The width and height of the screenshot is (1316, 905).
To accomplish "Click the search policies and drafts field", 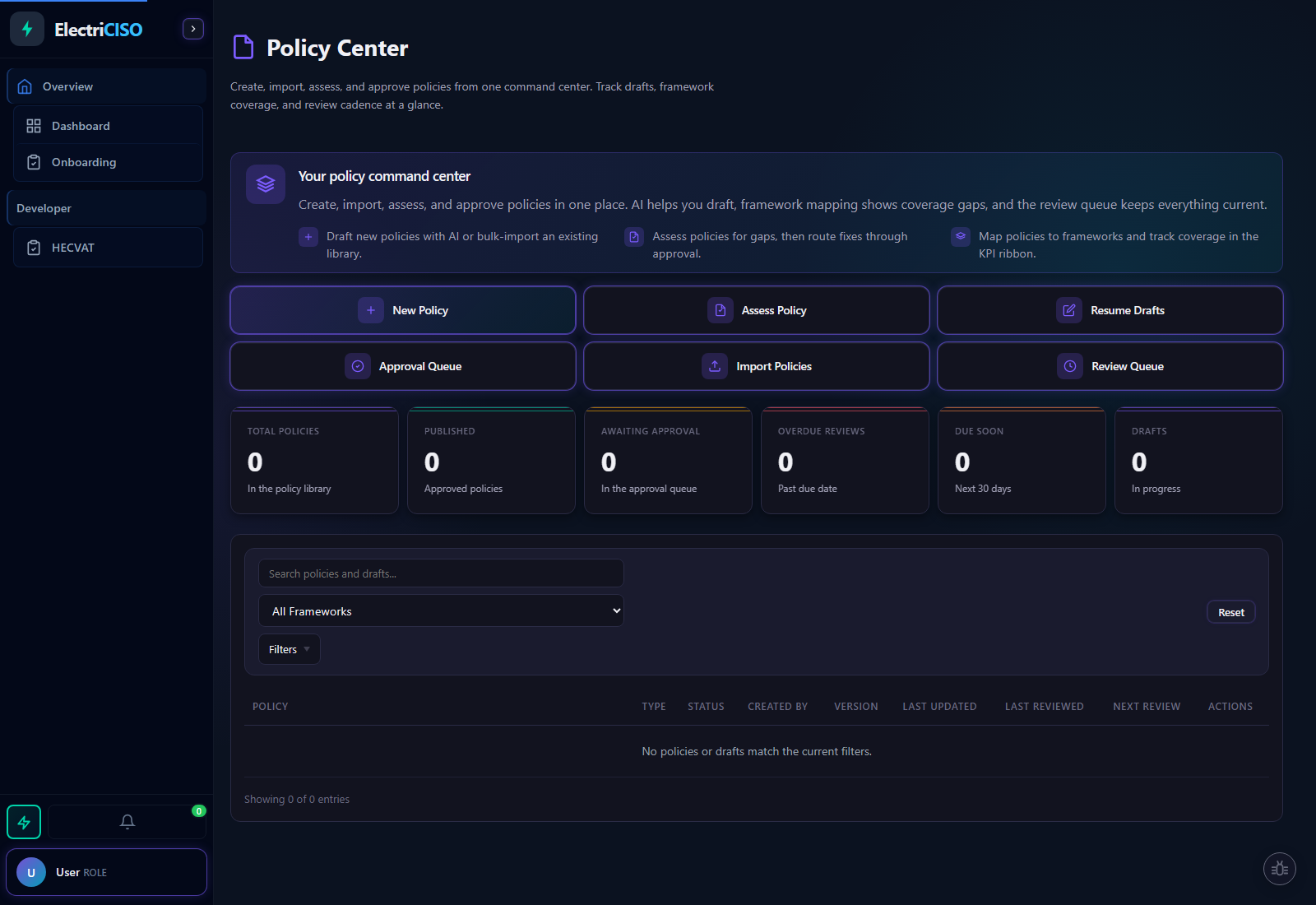I will [441, 573].
